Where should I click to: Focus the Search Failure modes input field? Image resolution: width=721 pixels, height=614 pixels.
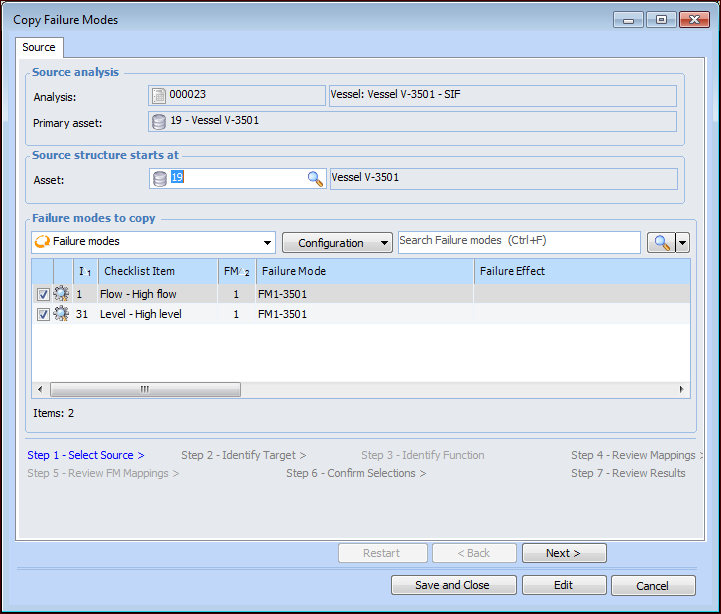coord(518,242)
